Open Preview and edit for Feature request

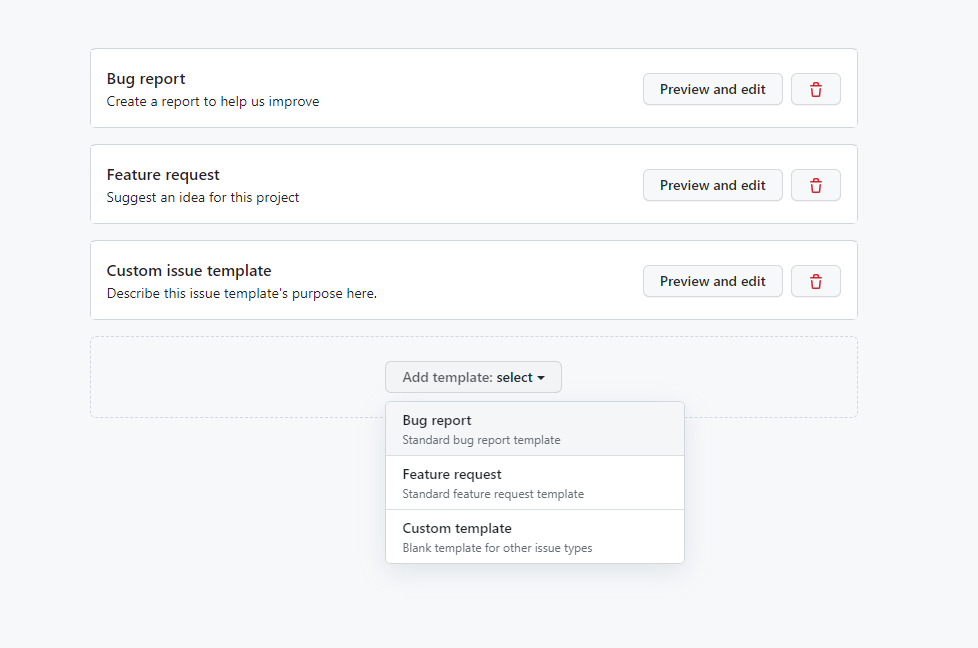click(712, 185)
